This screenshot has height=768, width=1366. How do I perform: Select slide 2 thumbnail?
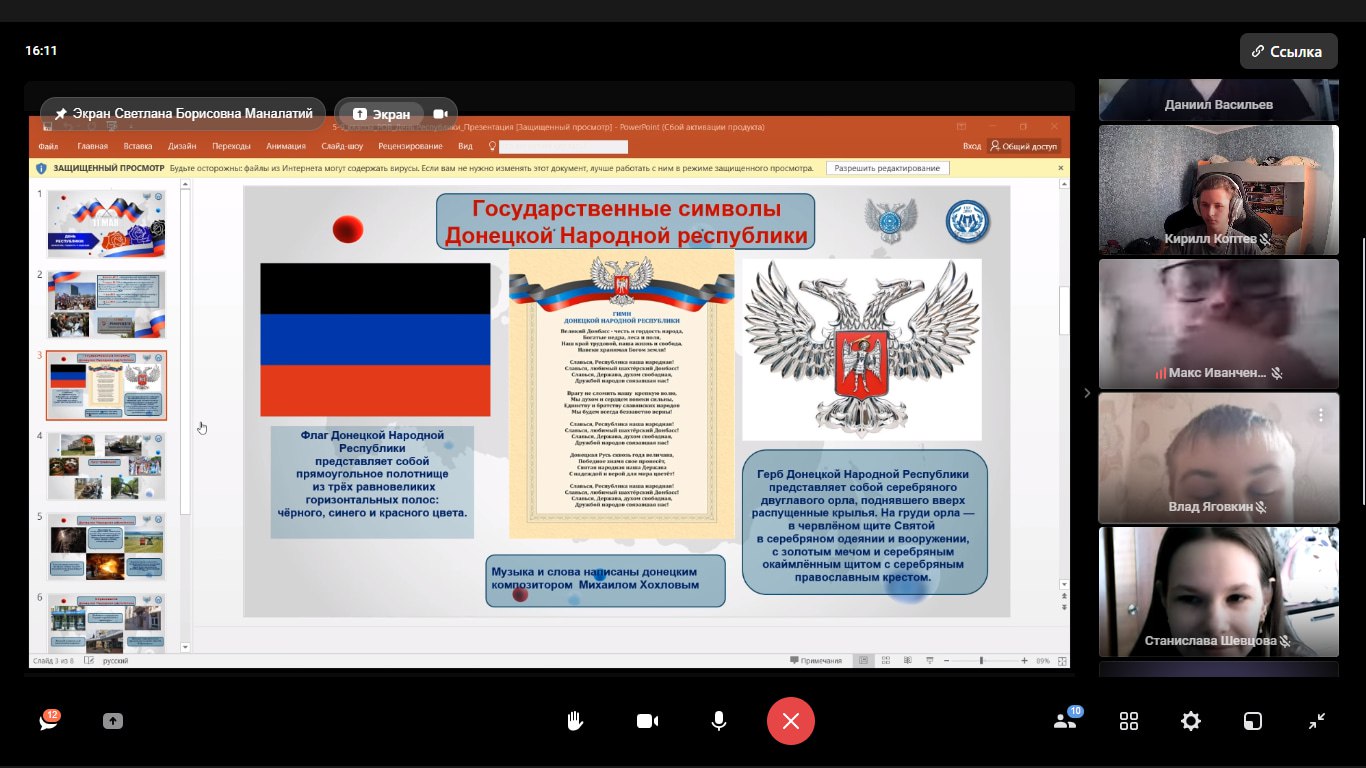[x=106, y=304]
